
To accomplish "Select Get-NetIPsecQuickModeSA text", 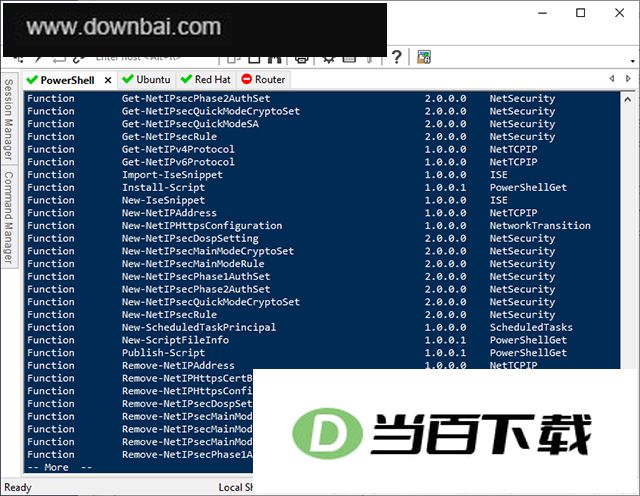I will point(190,124).
